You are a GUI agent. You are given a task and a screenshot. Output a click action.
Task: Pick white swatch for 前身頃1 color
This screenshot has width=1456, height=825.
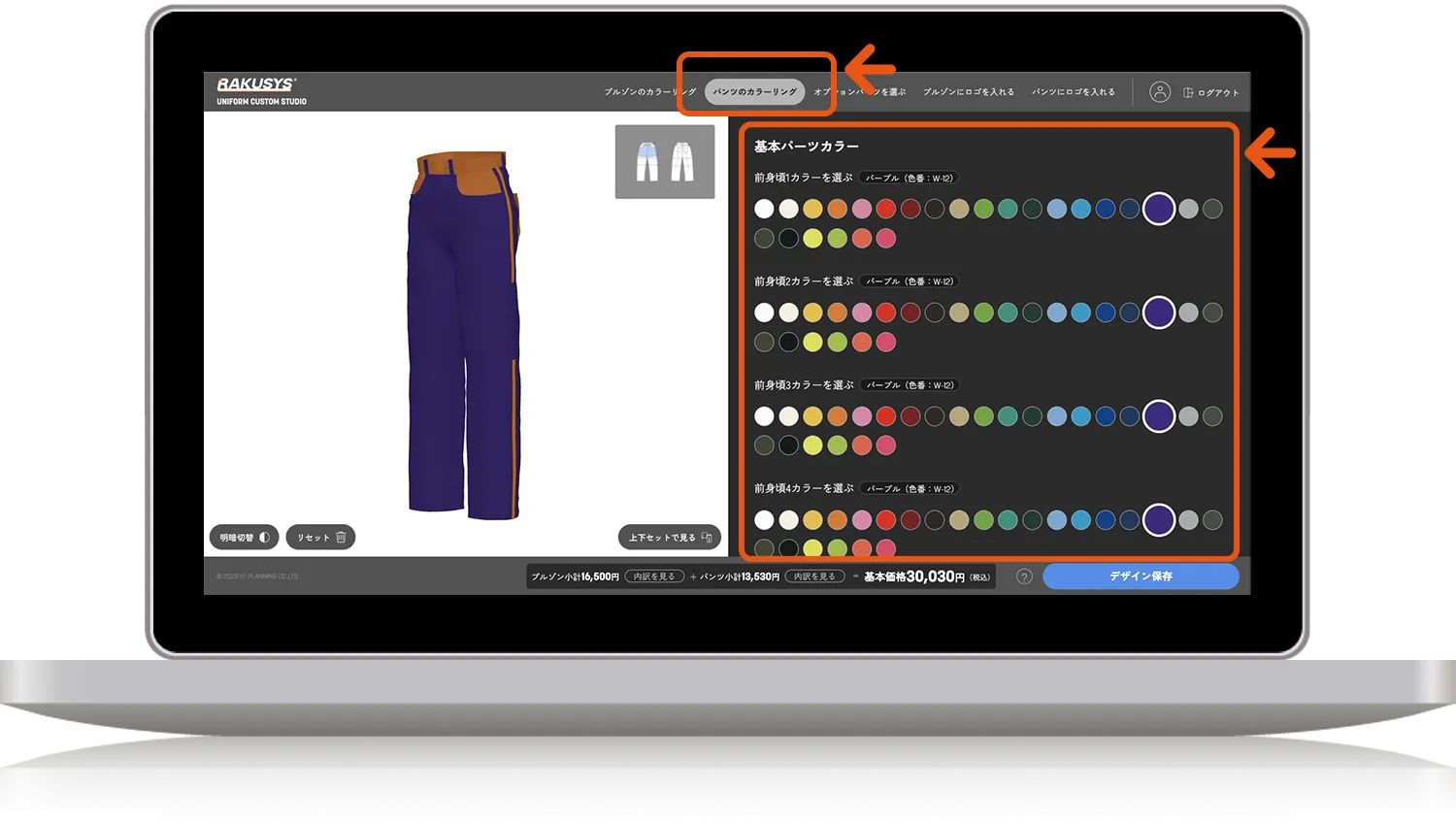(x=765, y=209)
